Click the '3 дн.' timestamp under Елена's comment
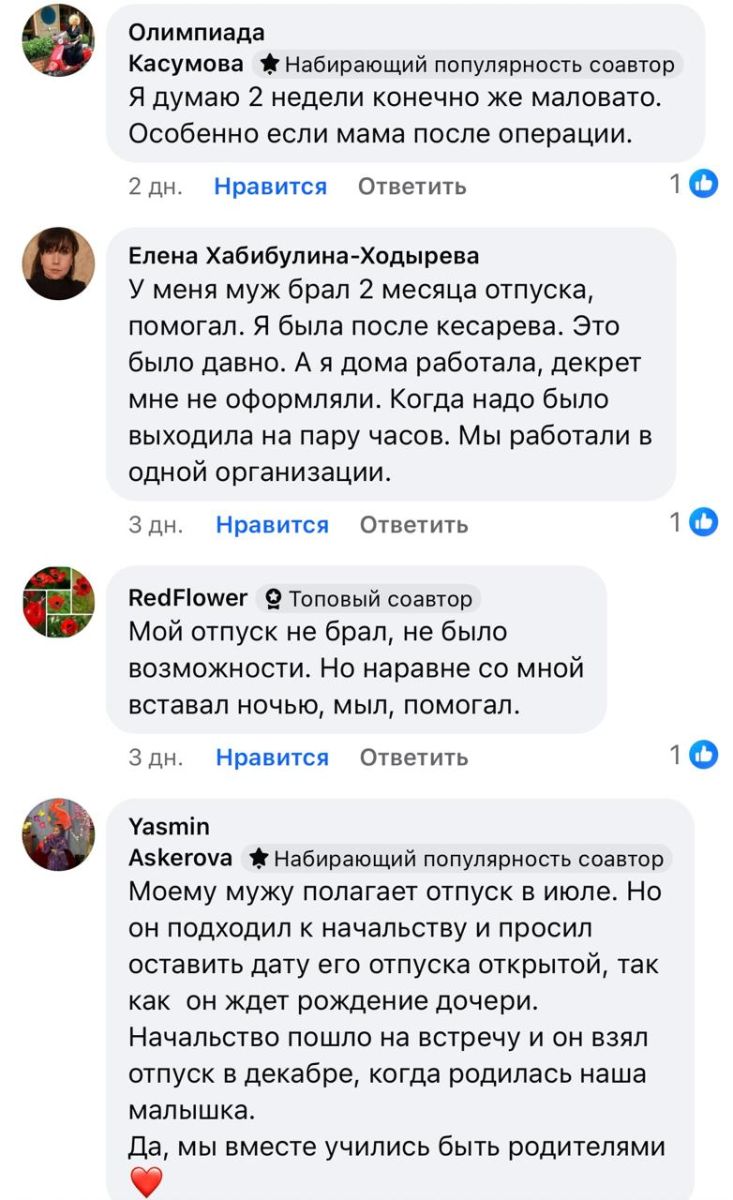 pos(155,524)
